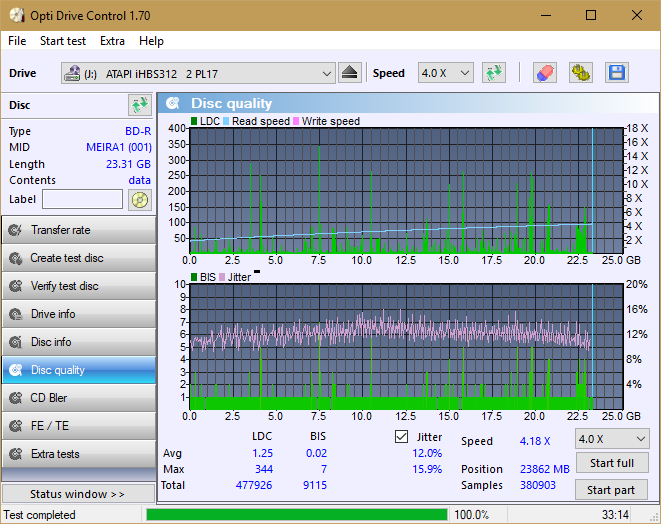661x524 pixels.
Task: Open the toolbar Speed 4.0 X dropdown
Action: (x=445, y=73)
